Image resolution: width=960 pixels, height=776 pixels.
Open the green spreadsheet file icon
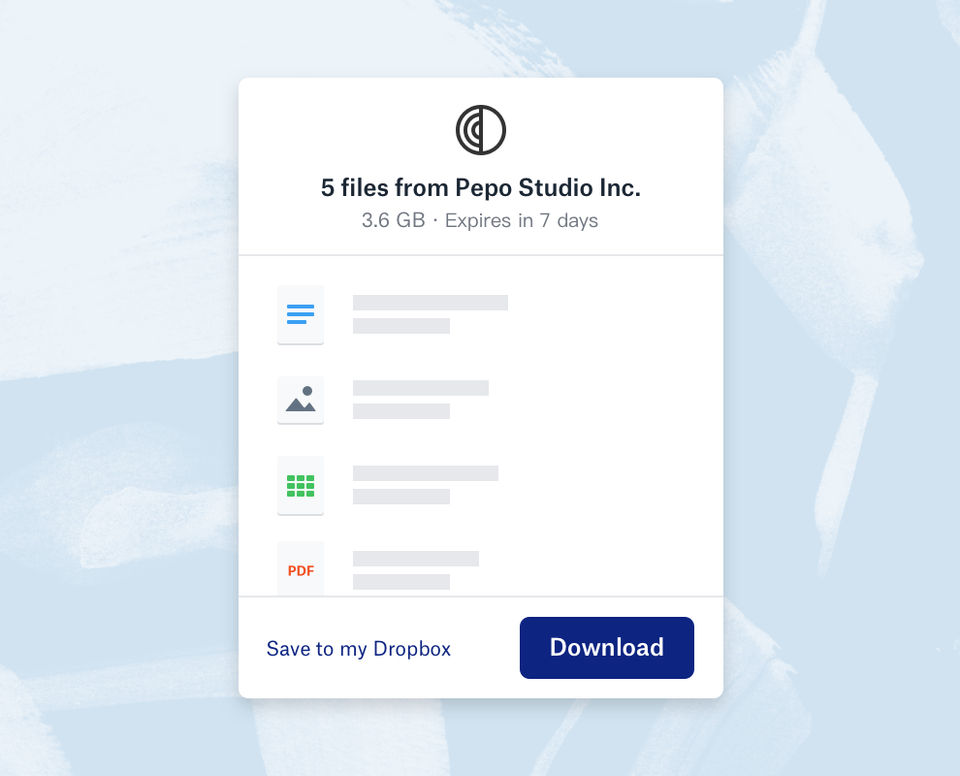click(x=300, y=485)
